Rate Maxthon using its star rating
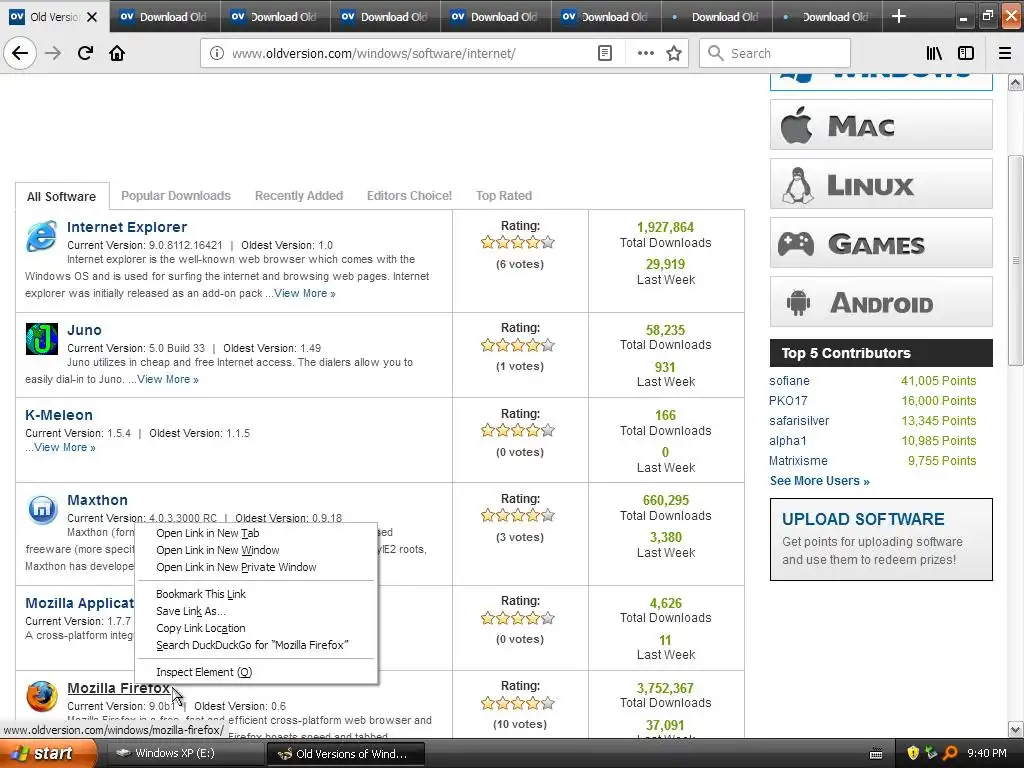Viewport: 1024px width, 768px height. click(518, 515)
